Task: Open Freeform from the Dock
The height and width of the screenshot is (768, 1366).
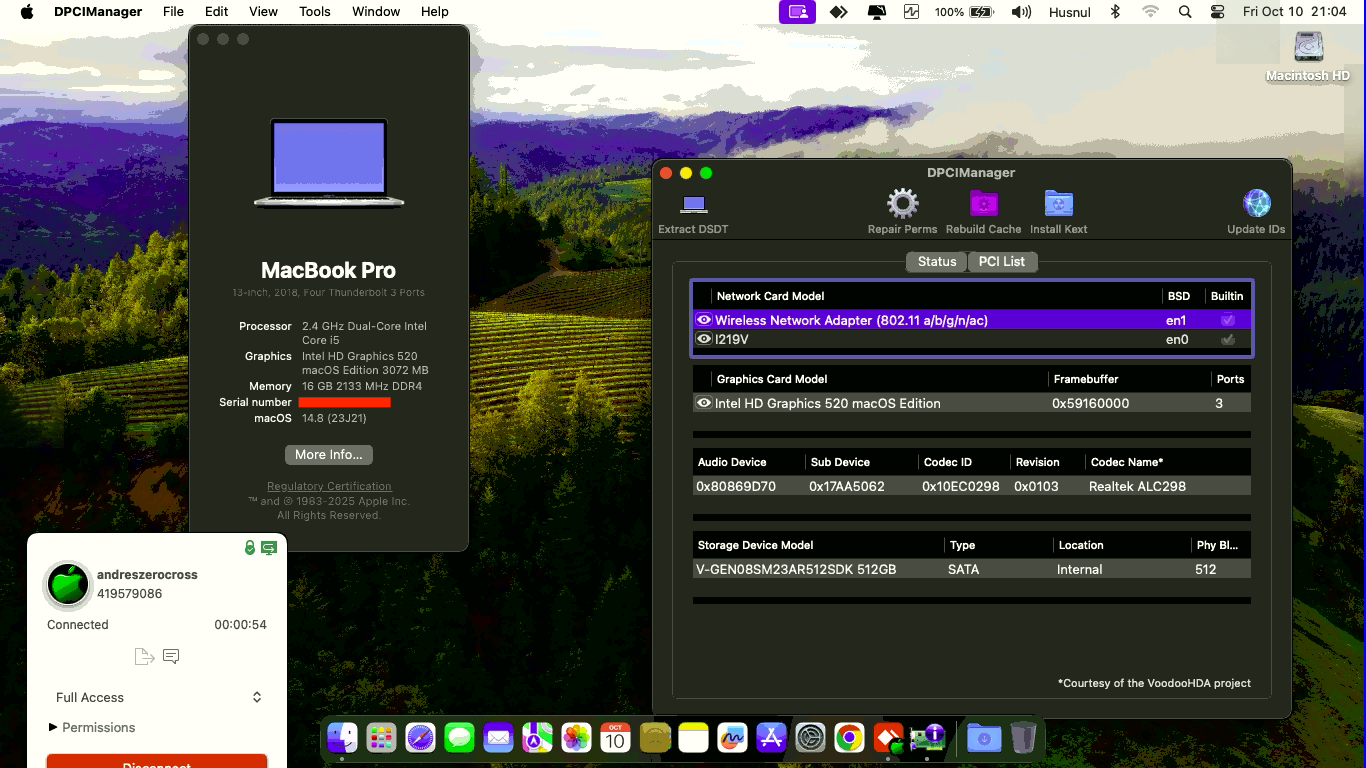Action: [732, 739]
